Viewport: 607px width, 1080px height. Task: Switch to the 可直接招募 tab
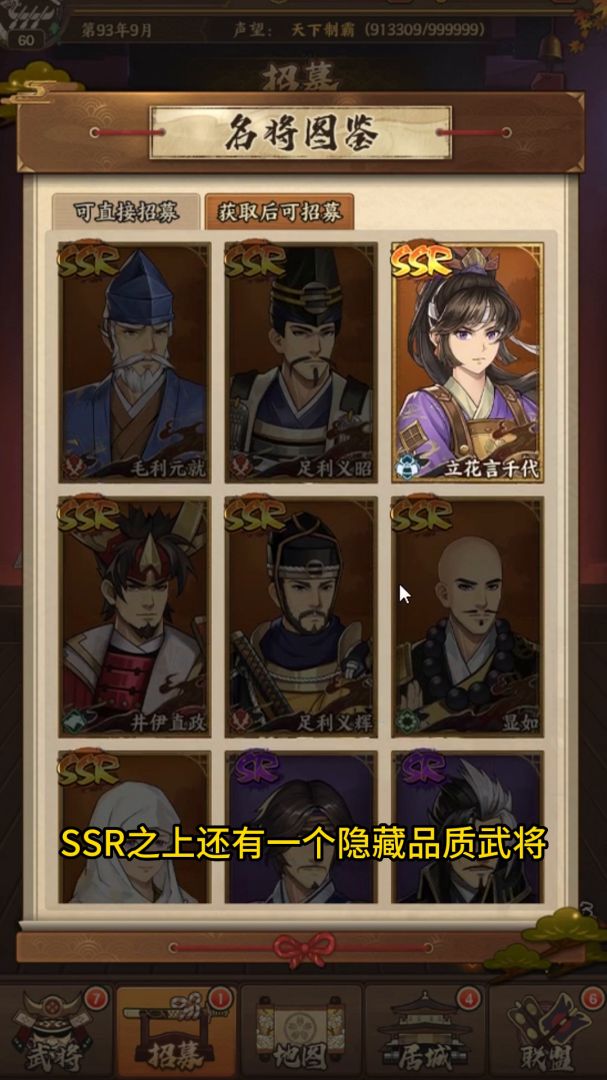(126, 211)
